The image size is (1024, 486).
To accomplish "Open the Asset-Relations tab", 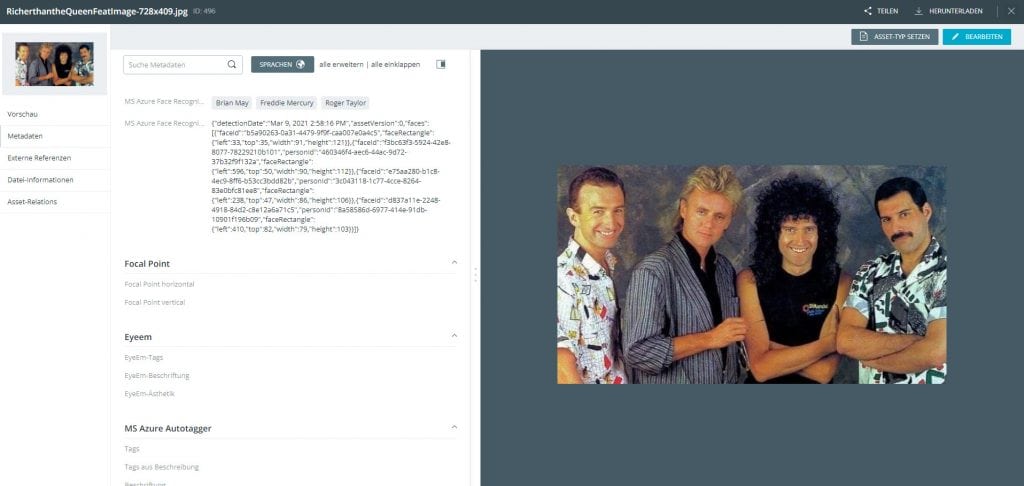I will coord(32,201).
